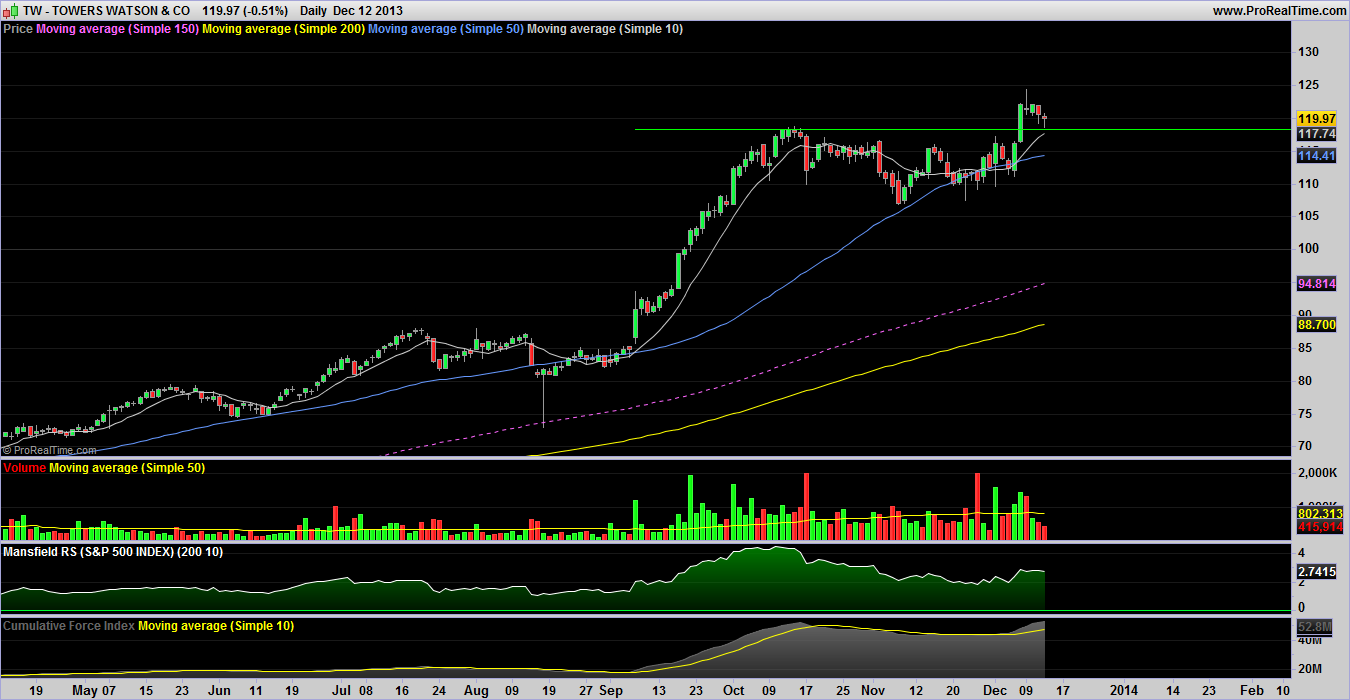Image resolution: width=1350 pixels, height=700 pixels.
Task: Click the May 07 date on time axis
Action: (95, 690)
